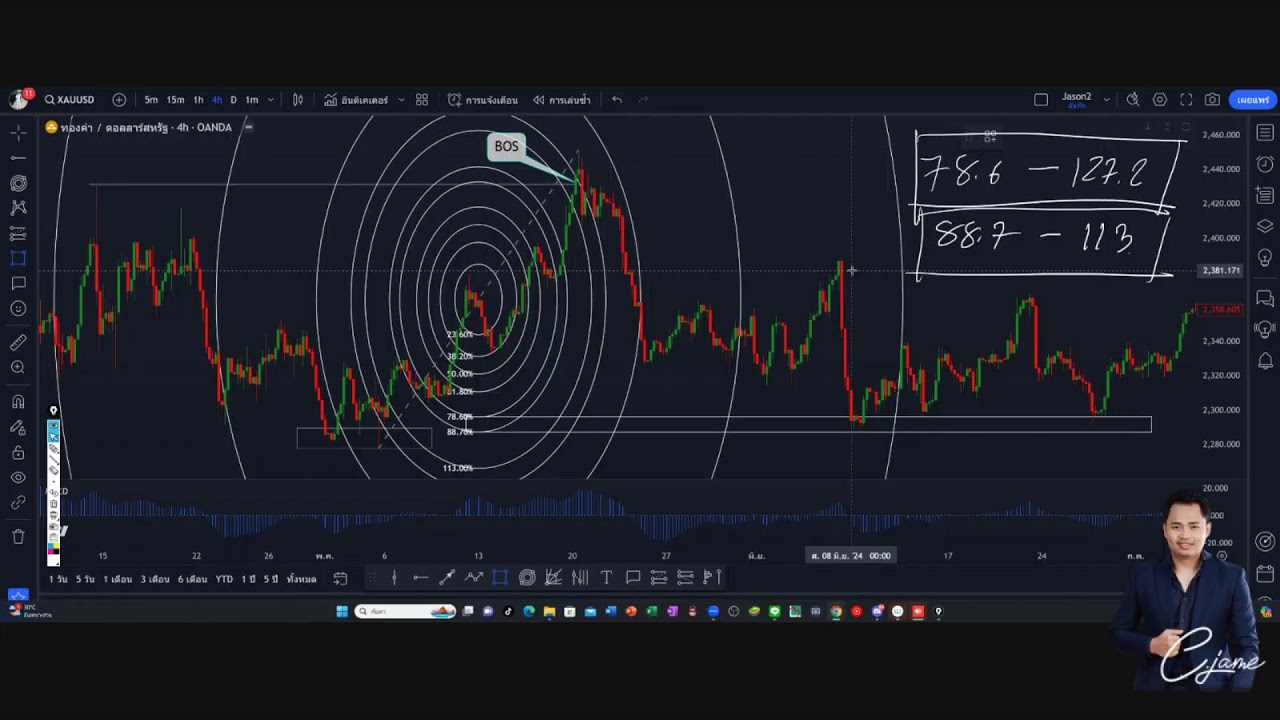Image resolution: width=1280 pixels, height=720 pixels.
Task: Pick vertical line in floating drawing toolbar
Action: point(394,577)
